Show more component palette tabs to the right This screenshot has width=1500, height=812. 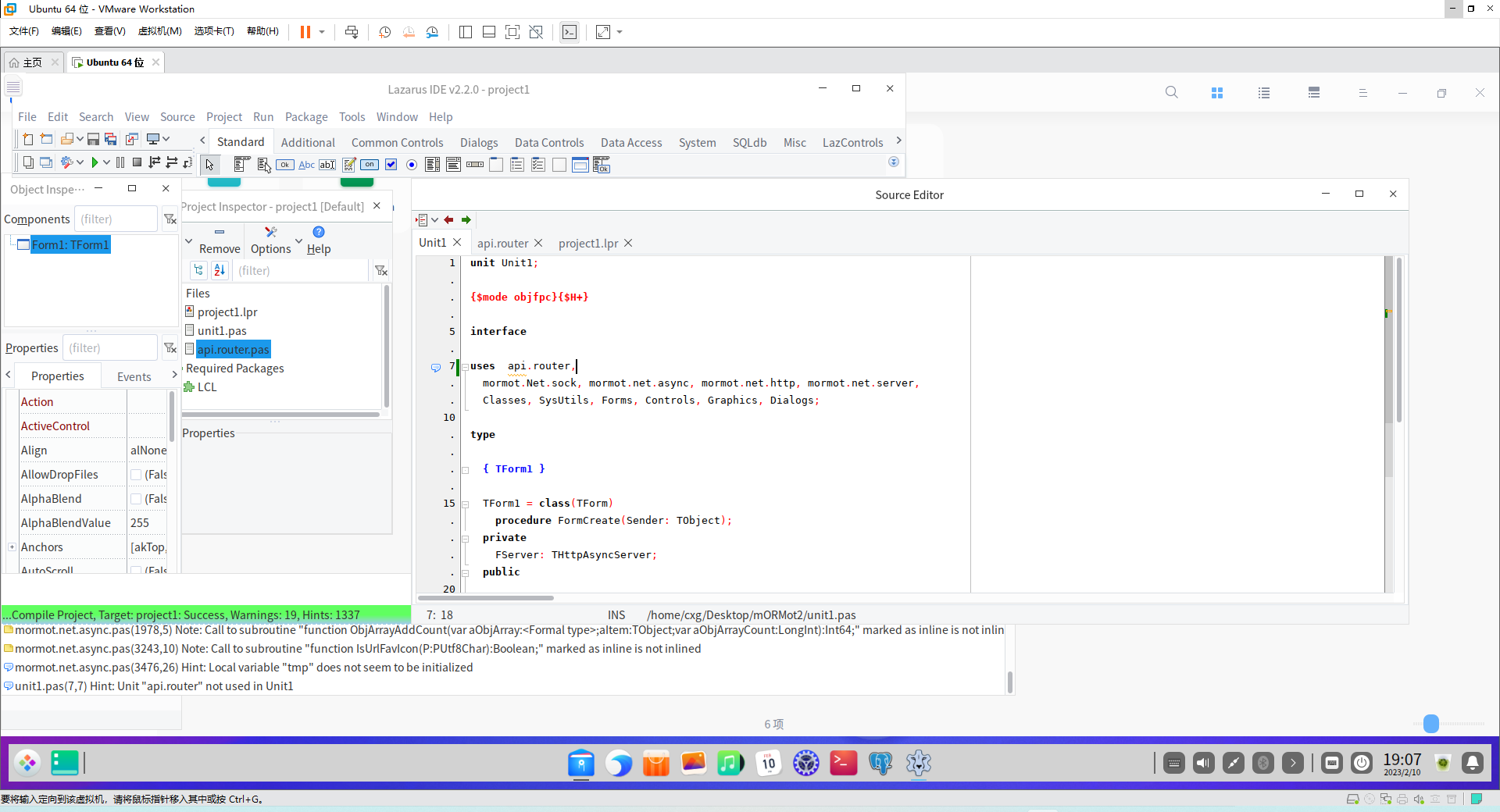pyautogui.click(x=898, y=141)
